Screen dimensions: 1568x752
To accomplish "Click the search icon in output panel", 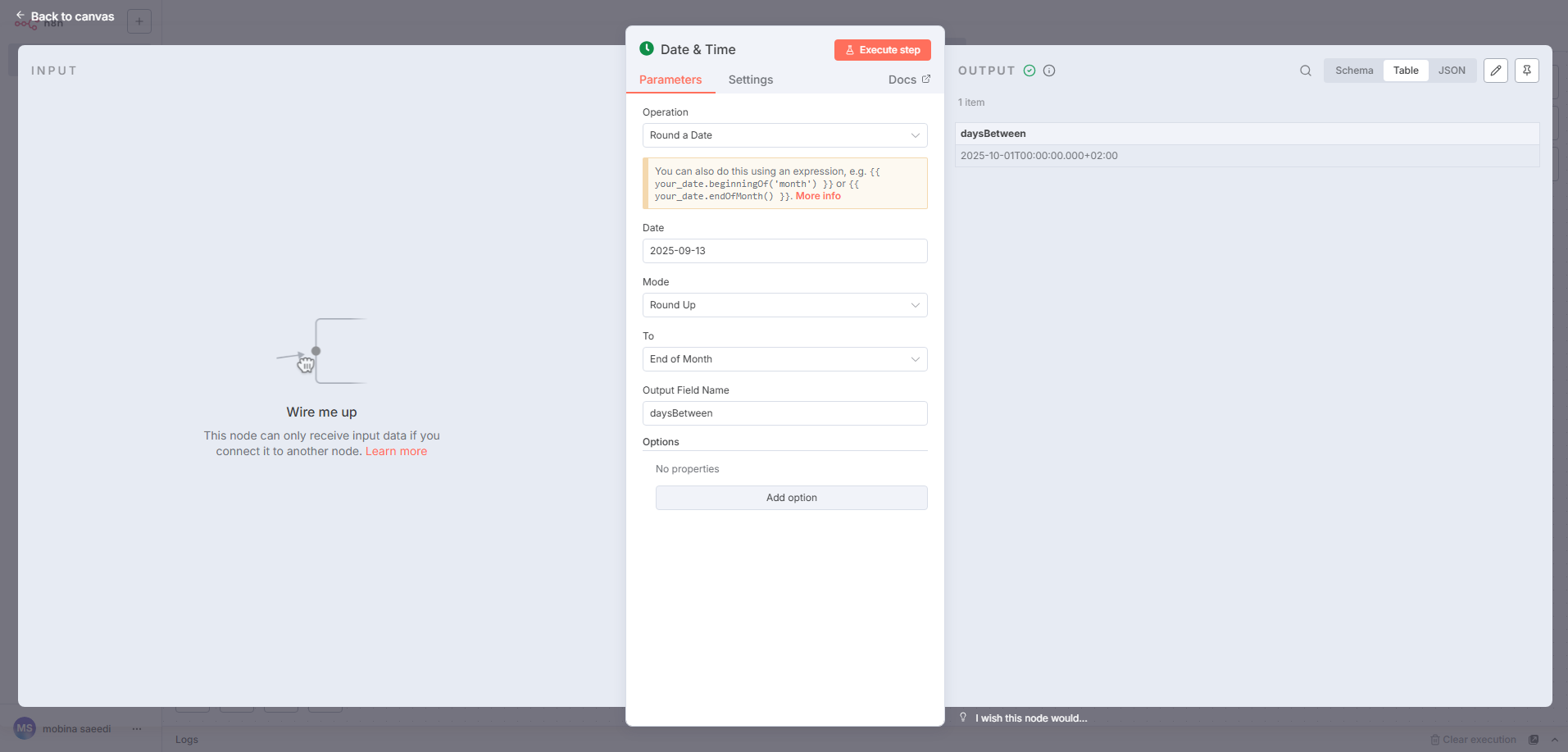I will 1305,71.
